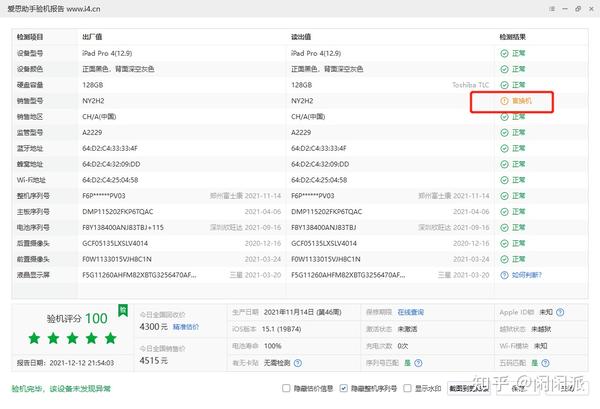
Task: Click the check icon in 蜂窝地址 row
Action: click(504, 164)
